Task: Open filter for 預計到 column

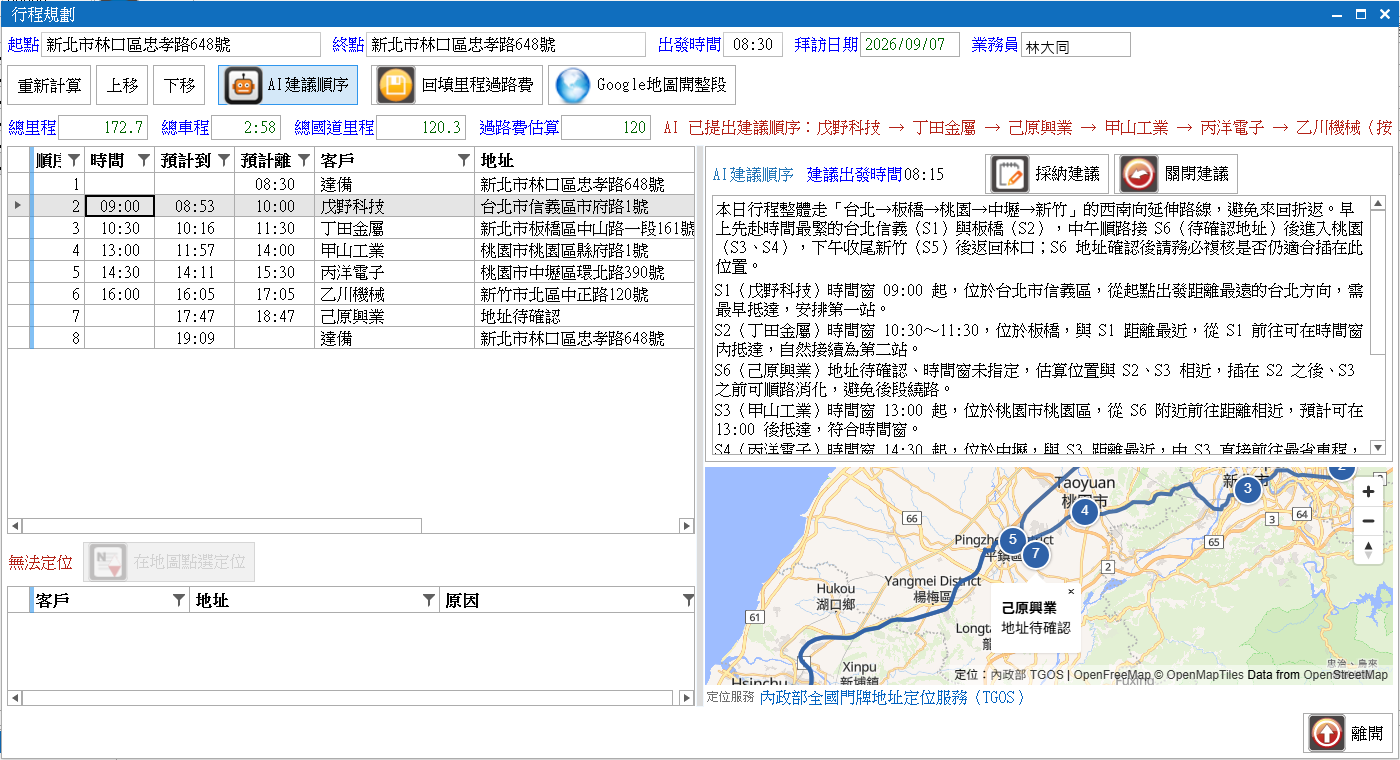Action: click(x=223, y=160)
